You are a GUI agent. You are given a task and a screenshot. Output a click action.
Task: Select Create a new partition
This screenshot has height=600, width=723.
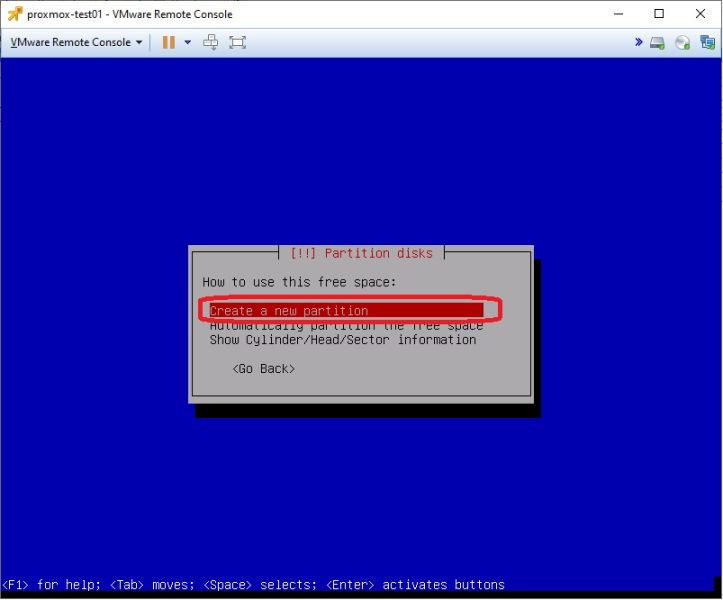coord(346,310)
